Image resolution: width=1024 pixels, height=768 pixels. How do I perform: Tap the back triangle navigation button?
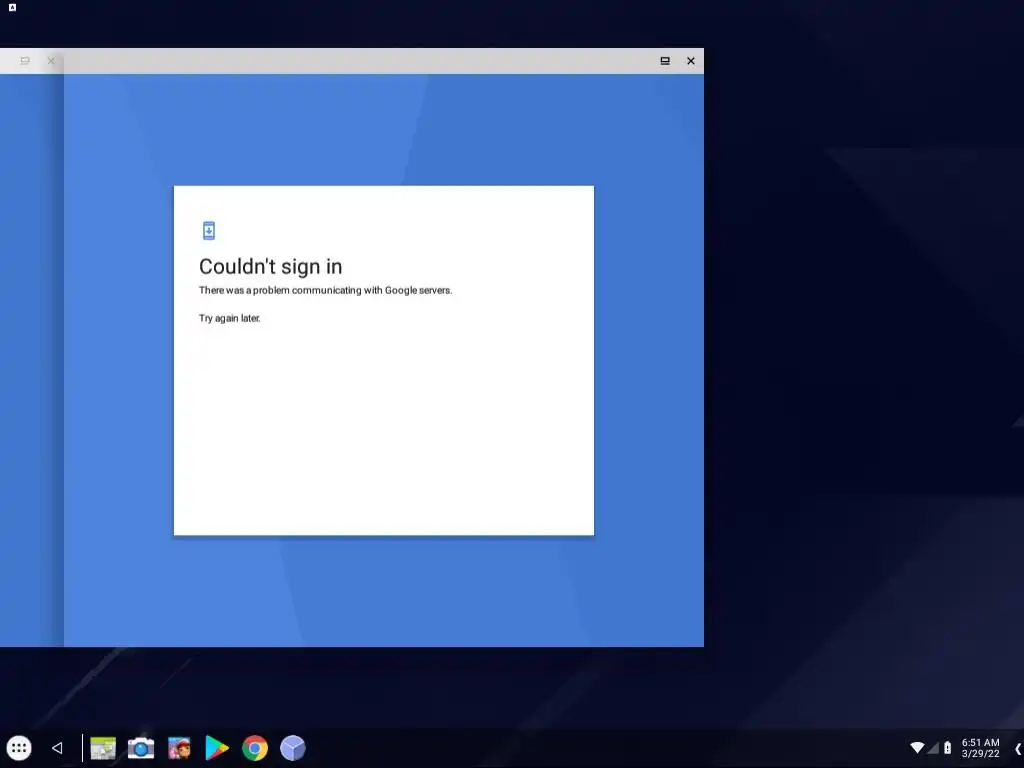click(x=57, y=748)
